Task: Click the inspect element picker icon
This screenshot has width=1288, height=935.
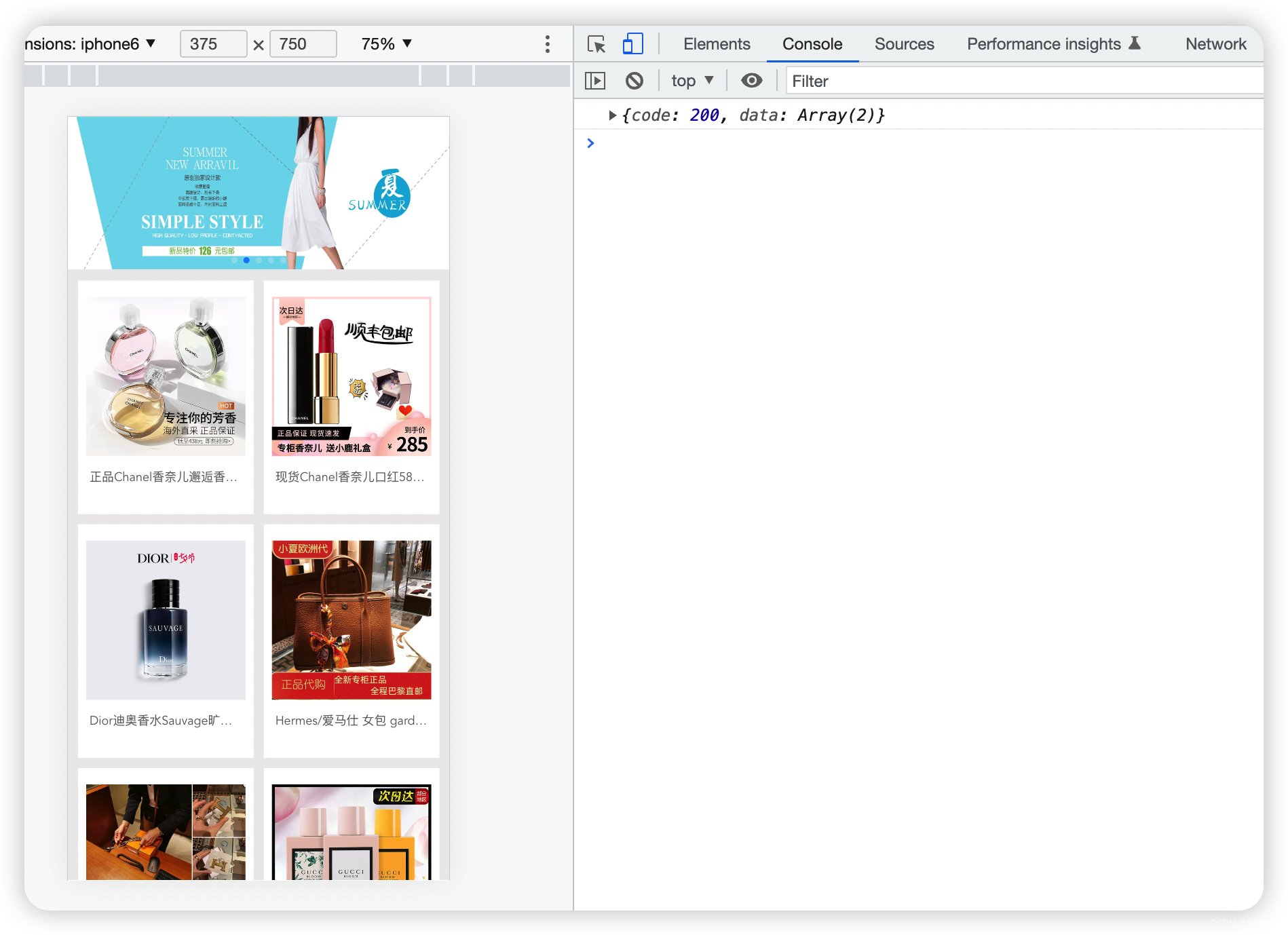Action: (596, 44)
